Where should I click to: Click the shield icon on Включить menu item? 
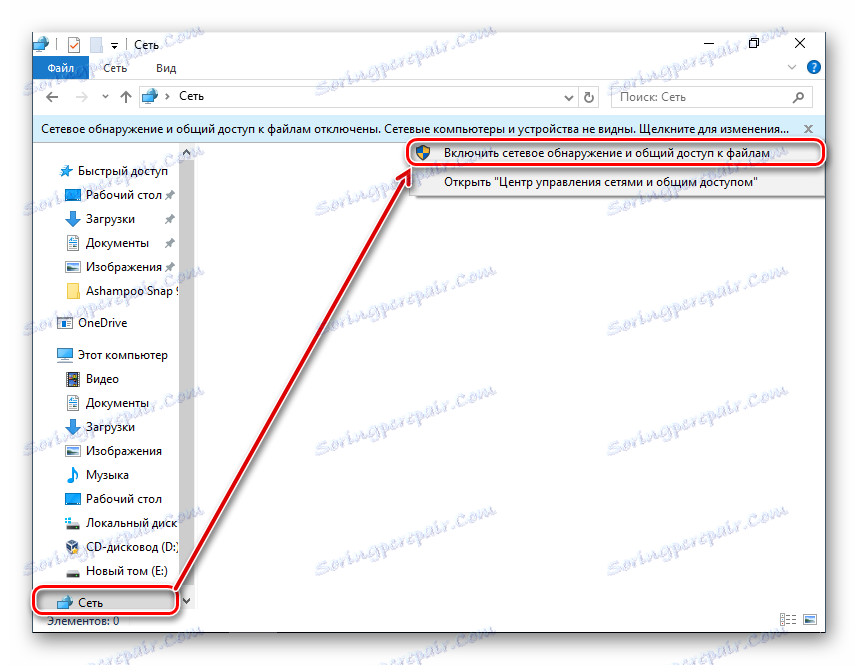pyautogui.click(x=422, y=153)
